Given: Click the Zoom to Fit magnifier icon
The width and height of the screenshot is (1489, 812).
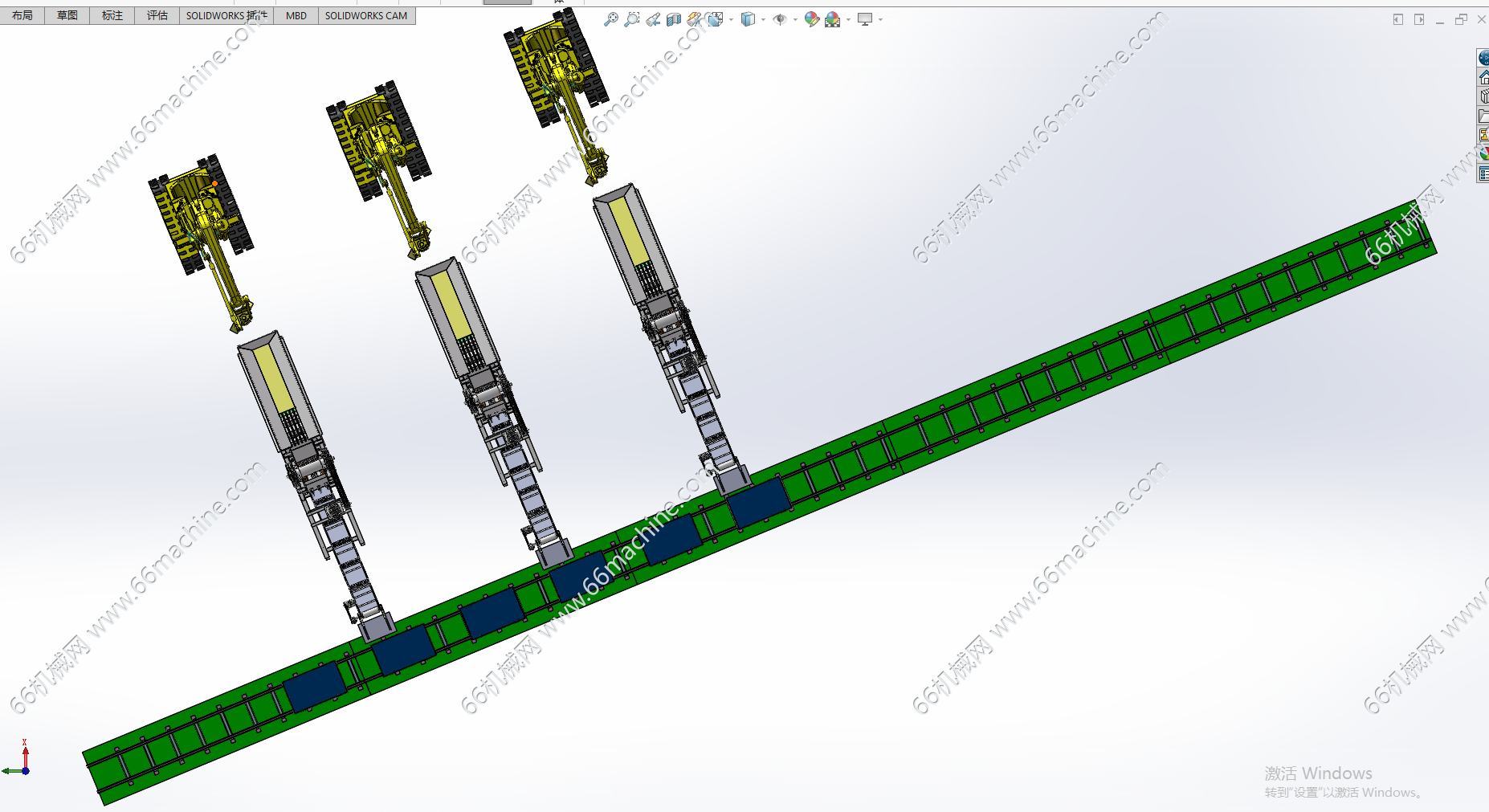Looking at the screenshot, I should [x=611, y=19].
